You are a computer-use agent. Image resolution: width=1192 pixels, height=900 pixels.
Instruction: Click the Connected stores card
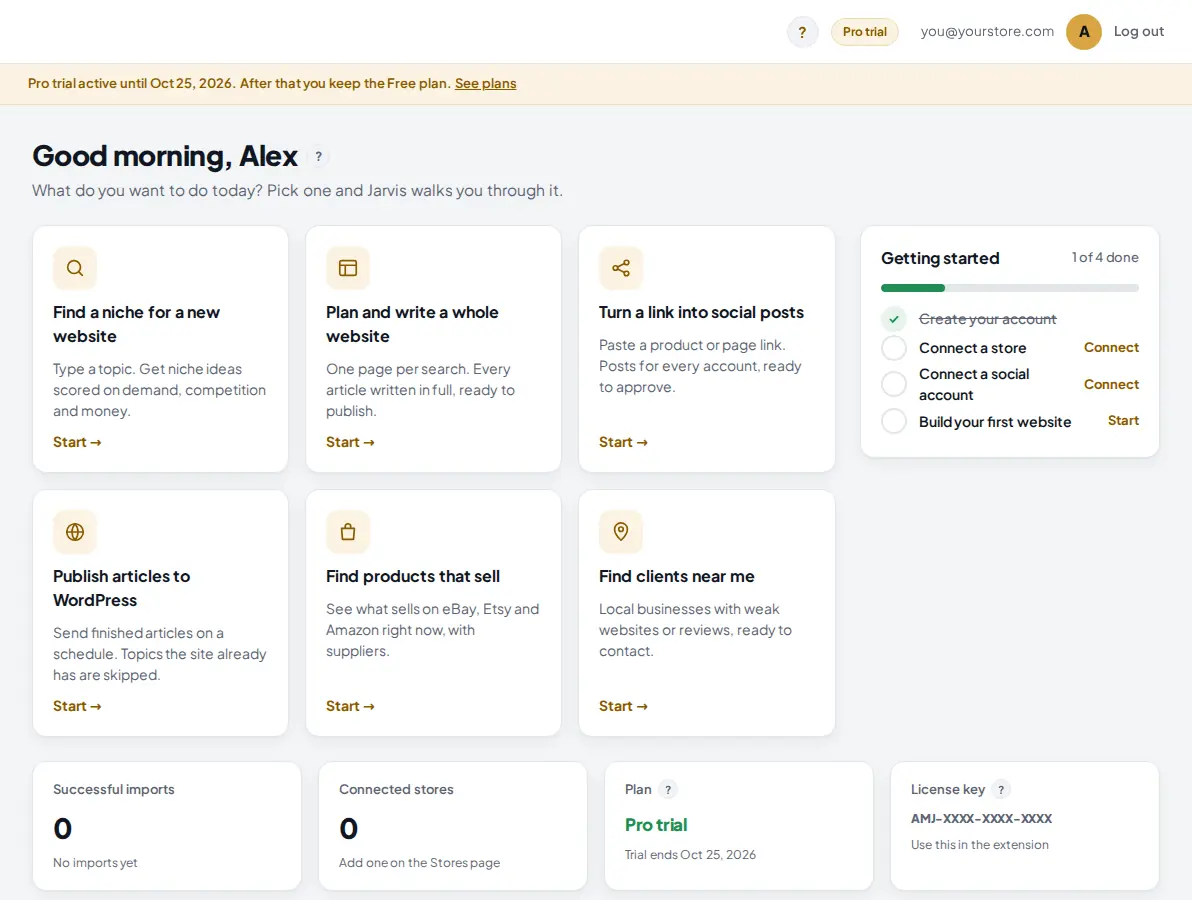pyautogui.click(x=452, y=826)
